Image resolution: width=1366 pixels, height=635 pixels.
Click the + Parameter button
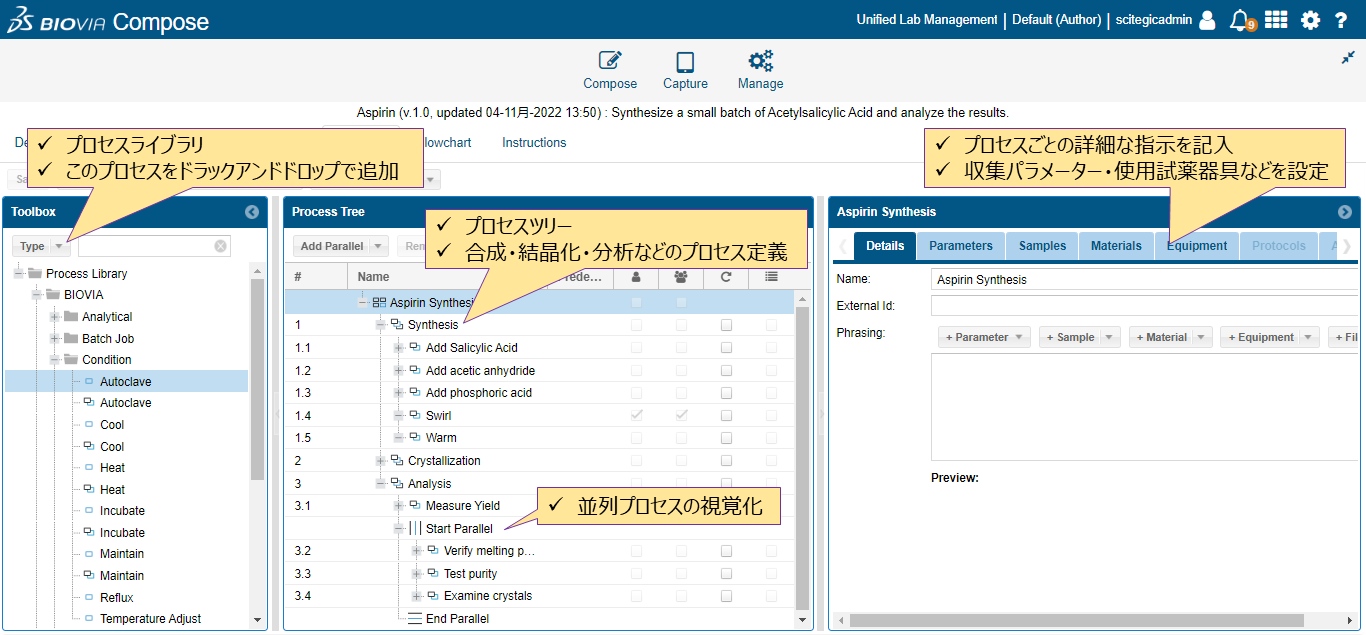click(x=976, y=338)
